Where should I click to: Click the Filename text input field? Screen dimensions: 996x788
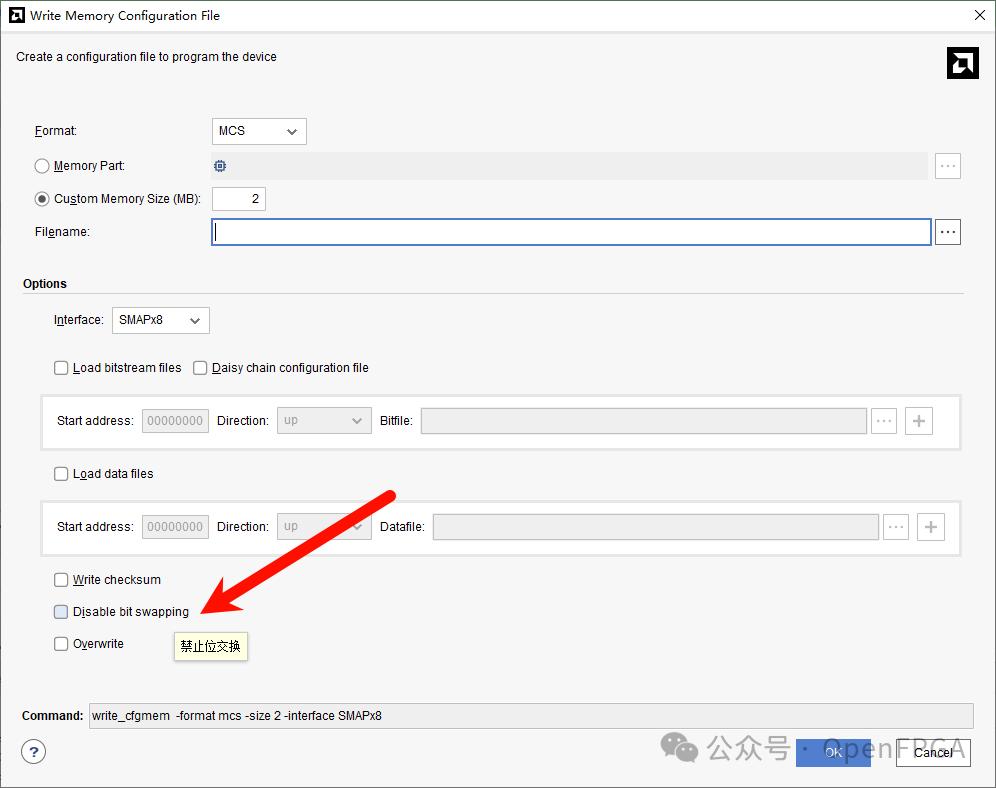[x=571, y=232]
